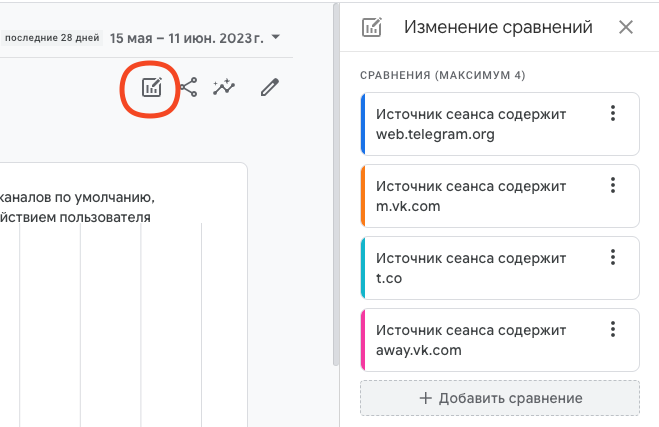Image resolution: width=659 pixels, height=427 pixels.
Task: Select the away.vk.com comparison card
Action: 500,340
